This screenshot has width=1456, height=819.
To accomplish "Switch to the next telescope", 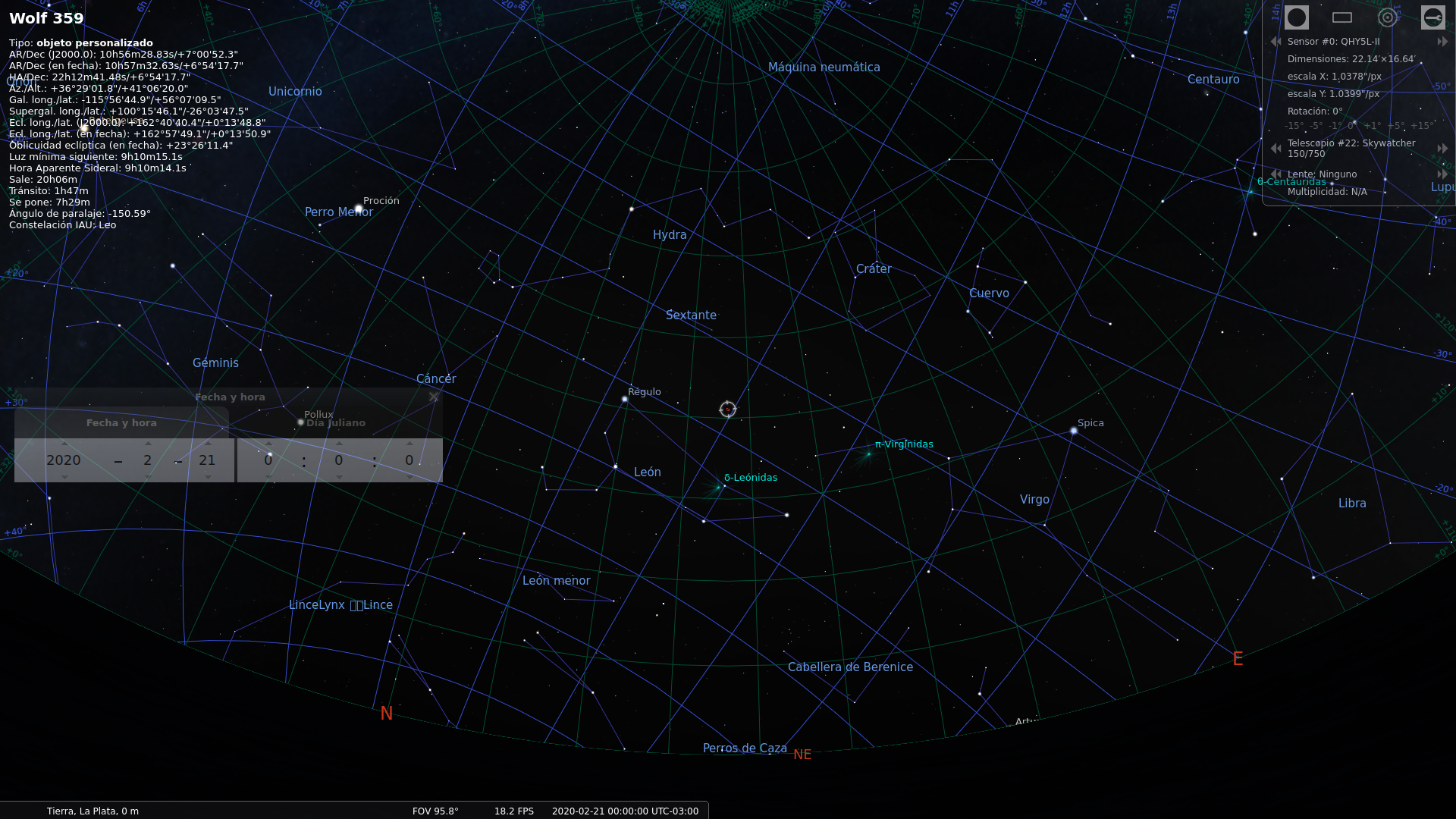I will click(x=1442, y=149).
